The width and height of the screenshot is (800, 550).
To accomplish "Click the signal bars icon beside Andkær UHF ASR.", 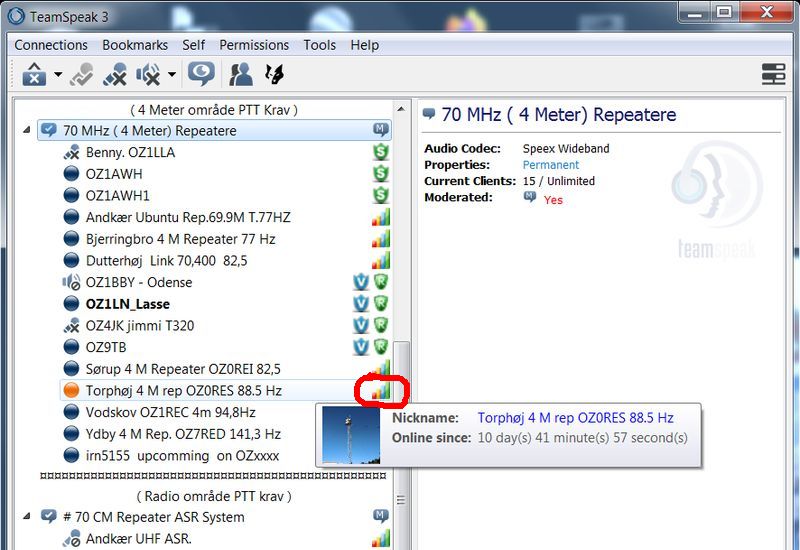I will [x=381, y=538].
